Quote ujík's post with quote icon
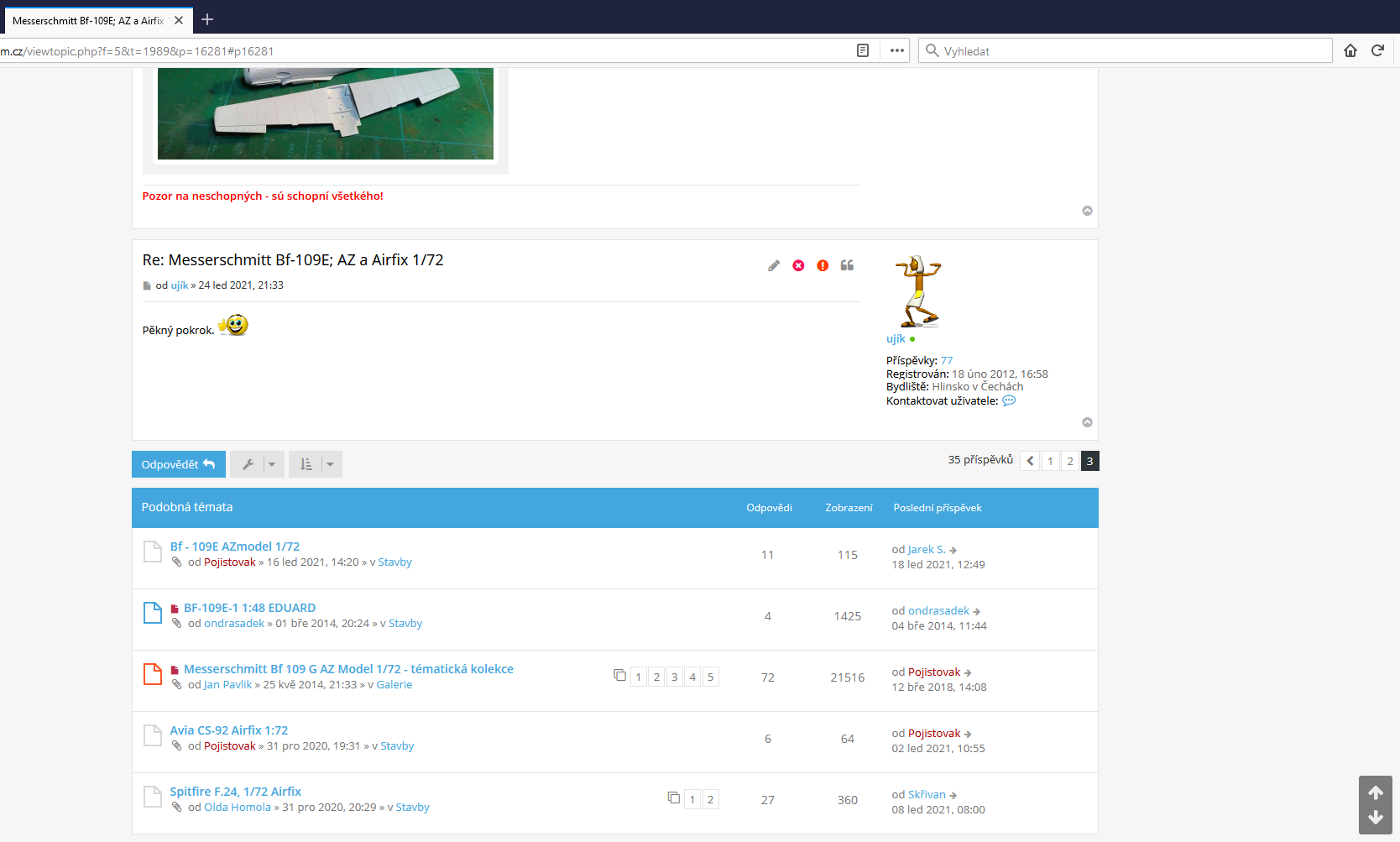Screen dimensions: 1400x842 (847, 265)
